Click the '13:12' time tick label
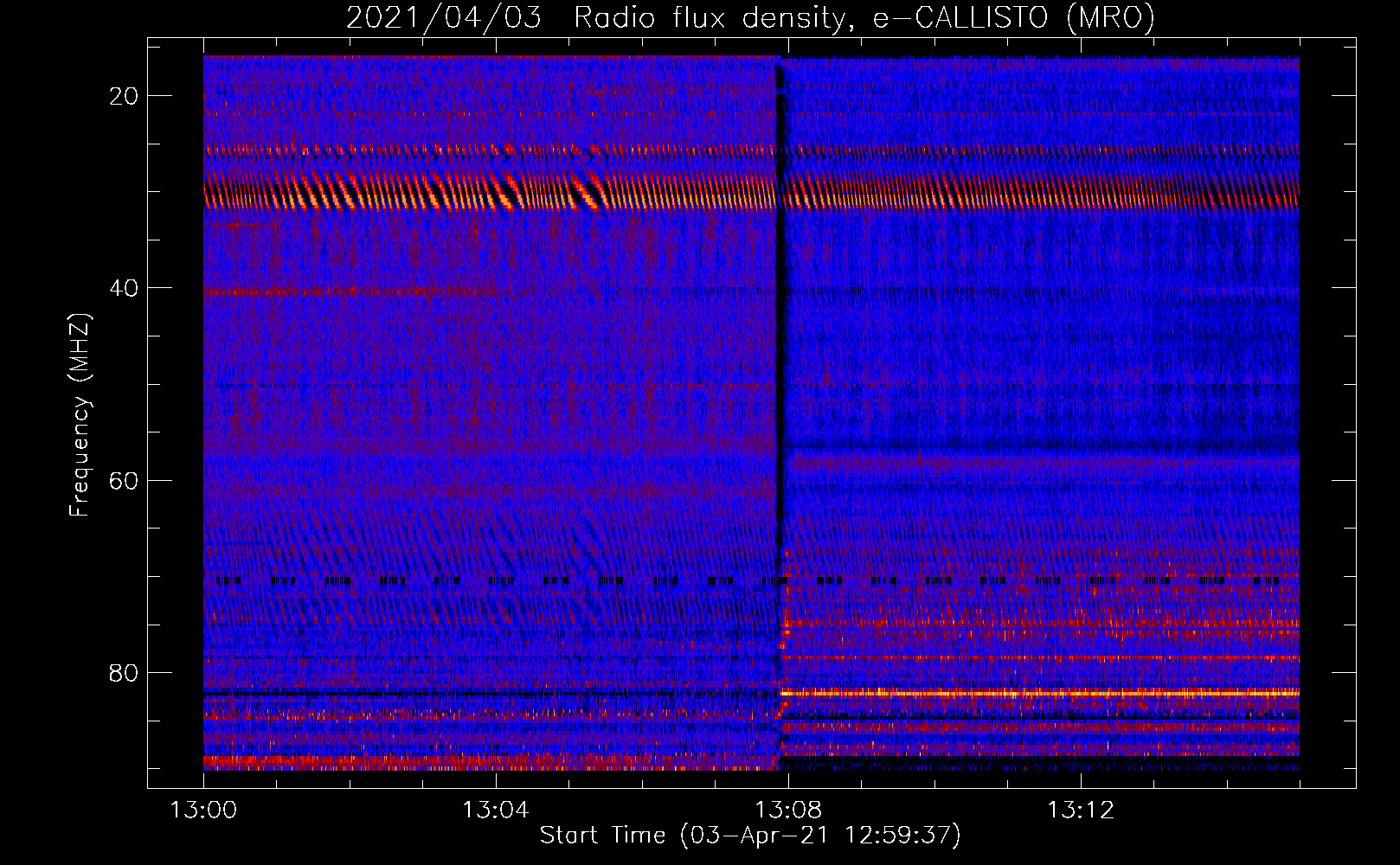1400x865 pixels. (x=1080, y=811)
